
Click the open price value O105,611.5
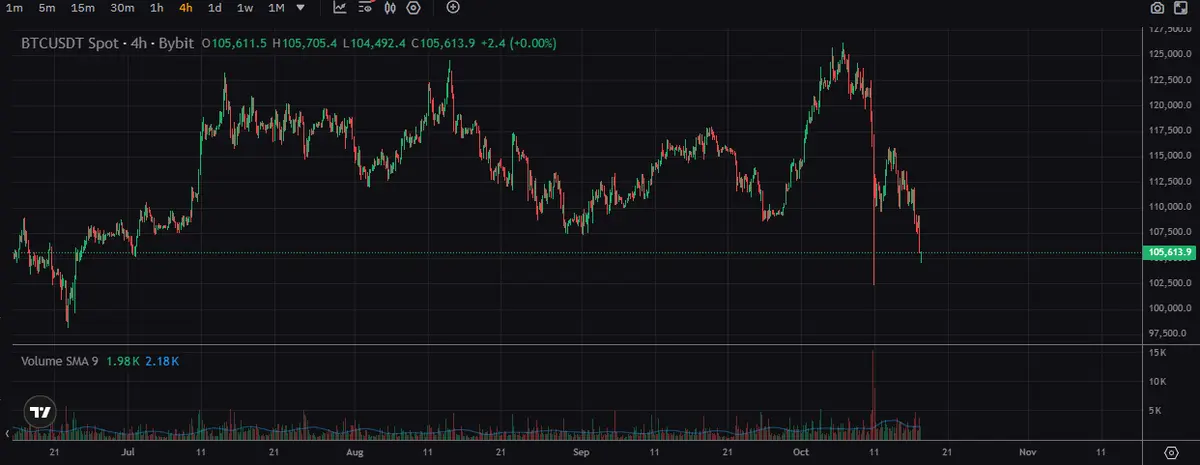coord(236,44)
